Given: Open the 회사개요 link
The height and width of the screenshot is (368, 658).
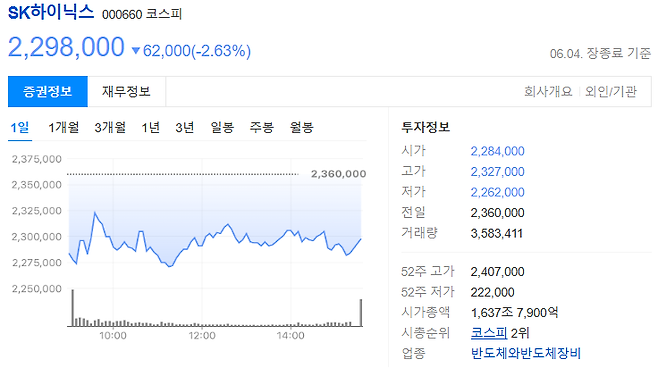Looking at the screenshot, I should [548, 91].
